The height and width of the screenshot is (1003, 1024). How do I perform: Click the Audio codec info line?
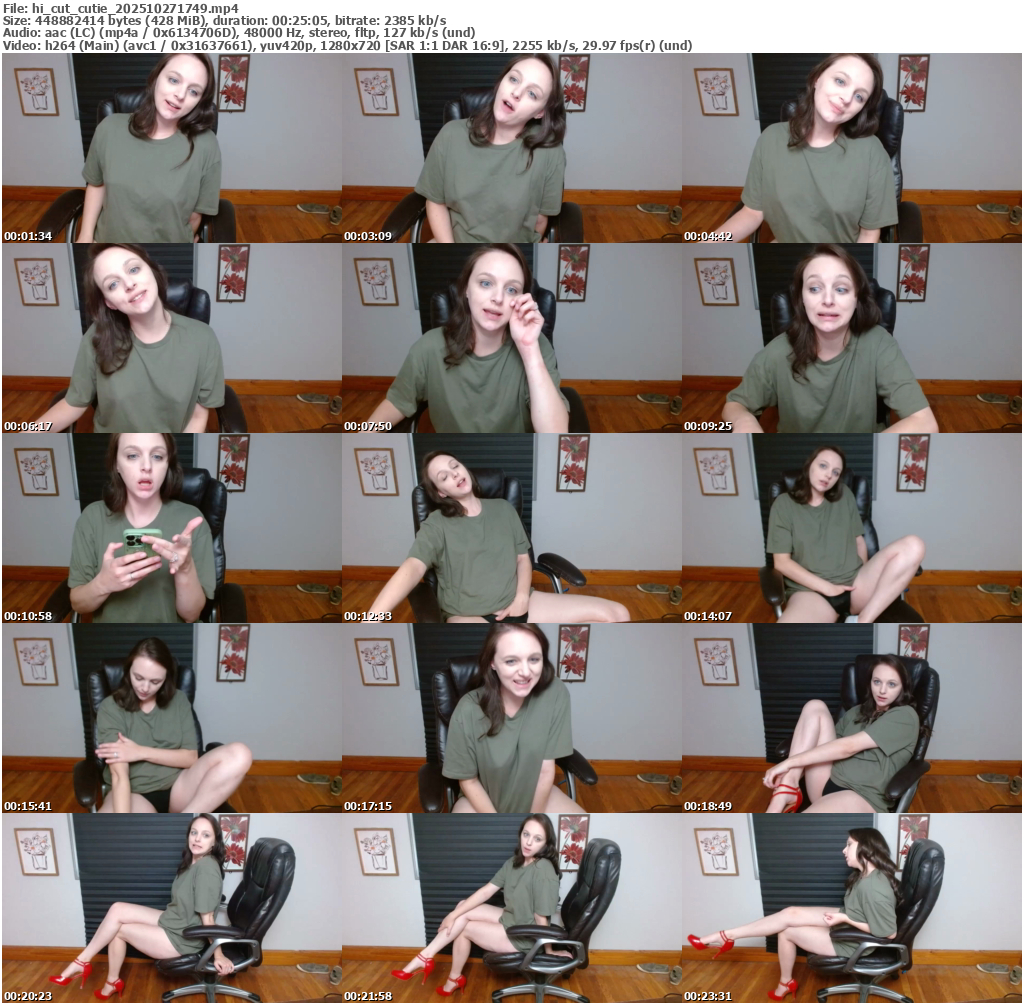(x=238, y=33)
